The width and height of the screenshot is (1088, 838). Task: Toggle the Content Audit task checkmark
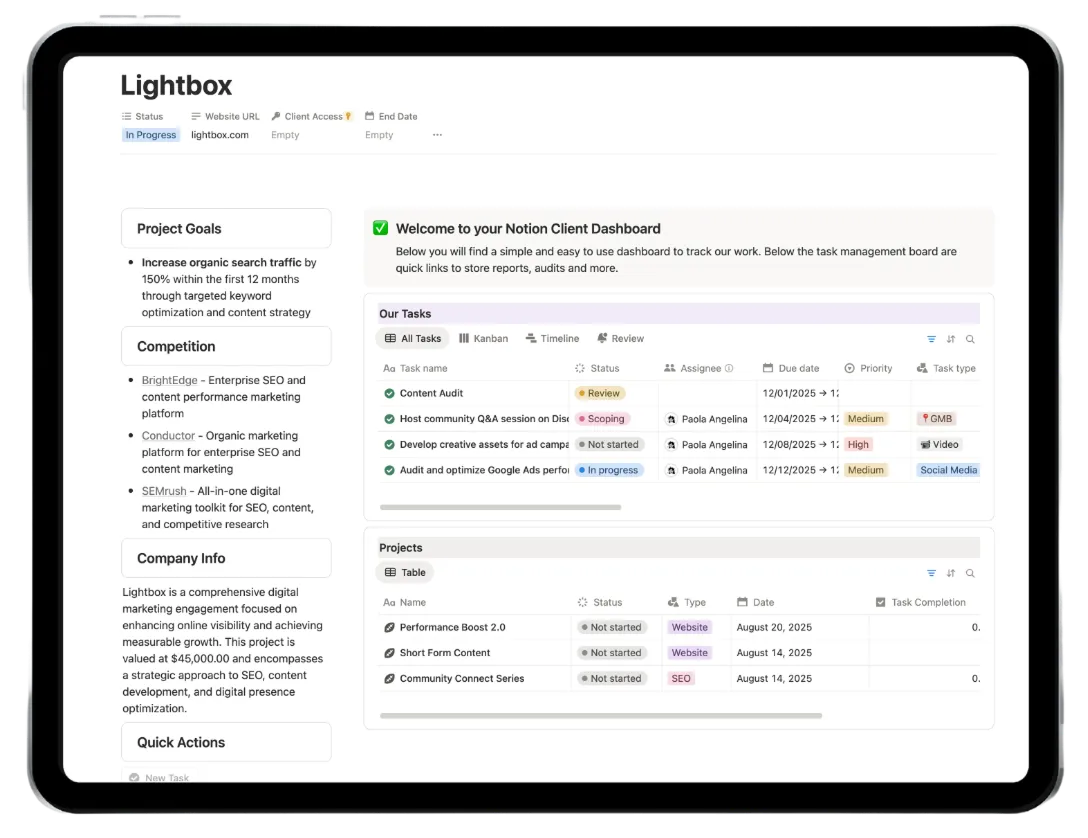click(x=389, y=394)
